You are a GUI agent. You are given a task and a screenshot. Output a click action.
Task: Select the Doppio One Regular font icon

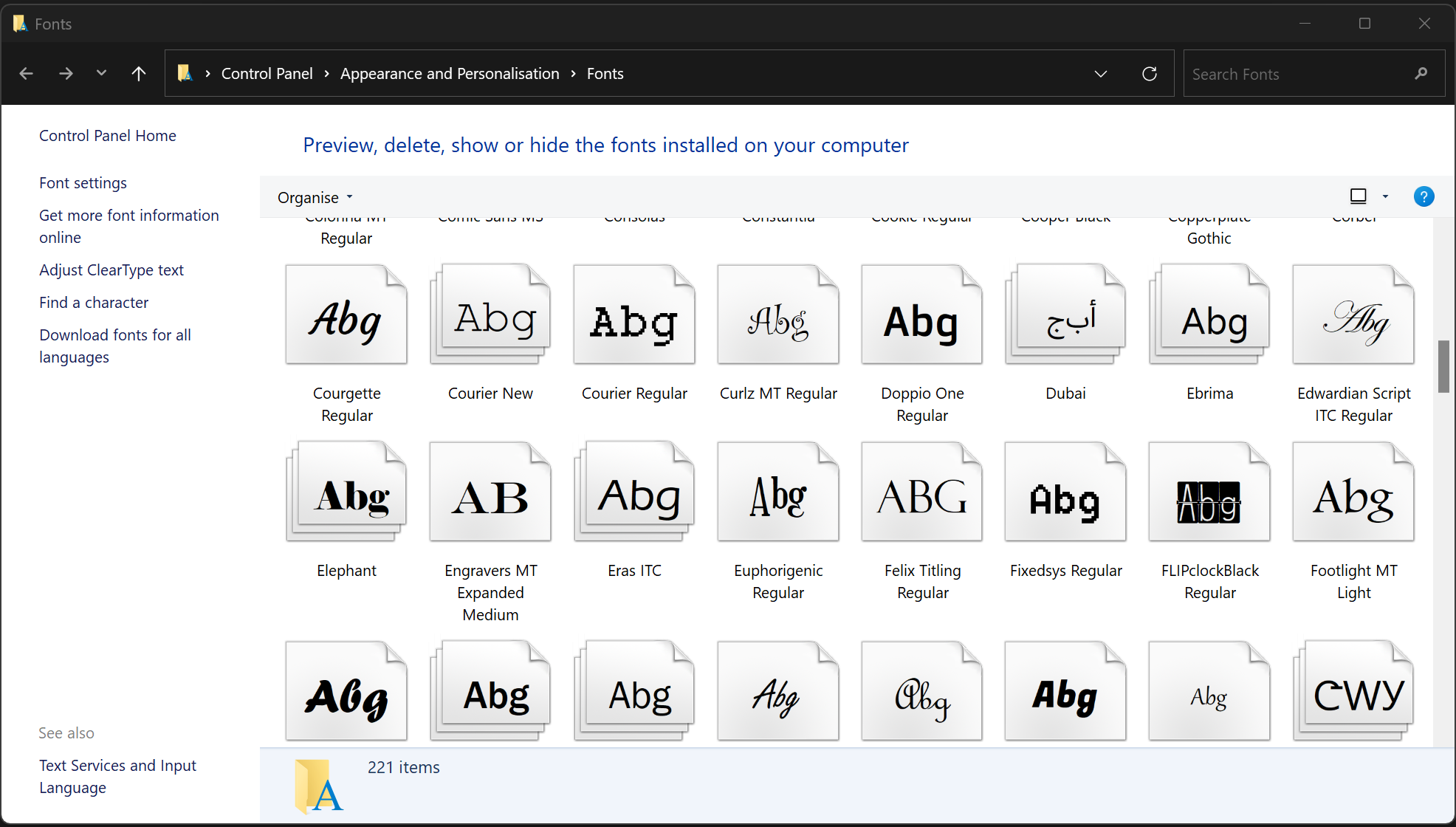(x=922, y=315)
